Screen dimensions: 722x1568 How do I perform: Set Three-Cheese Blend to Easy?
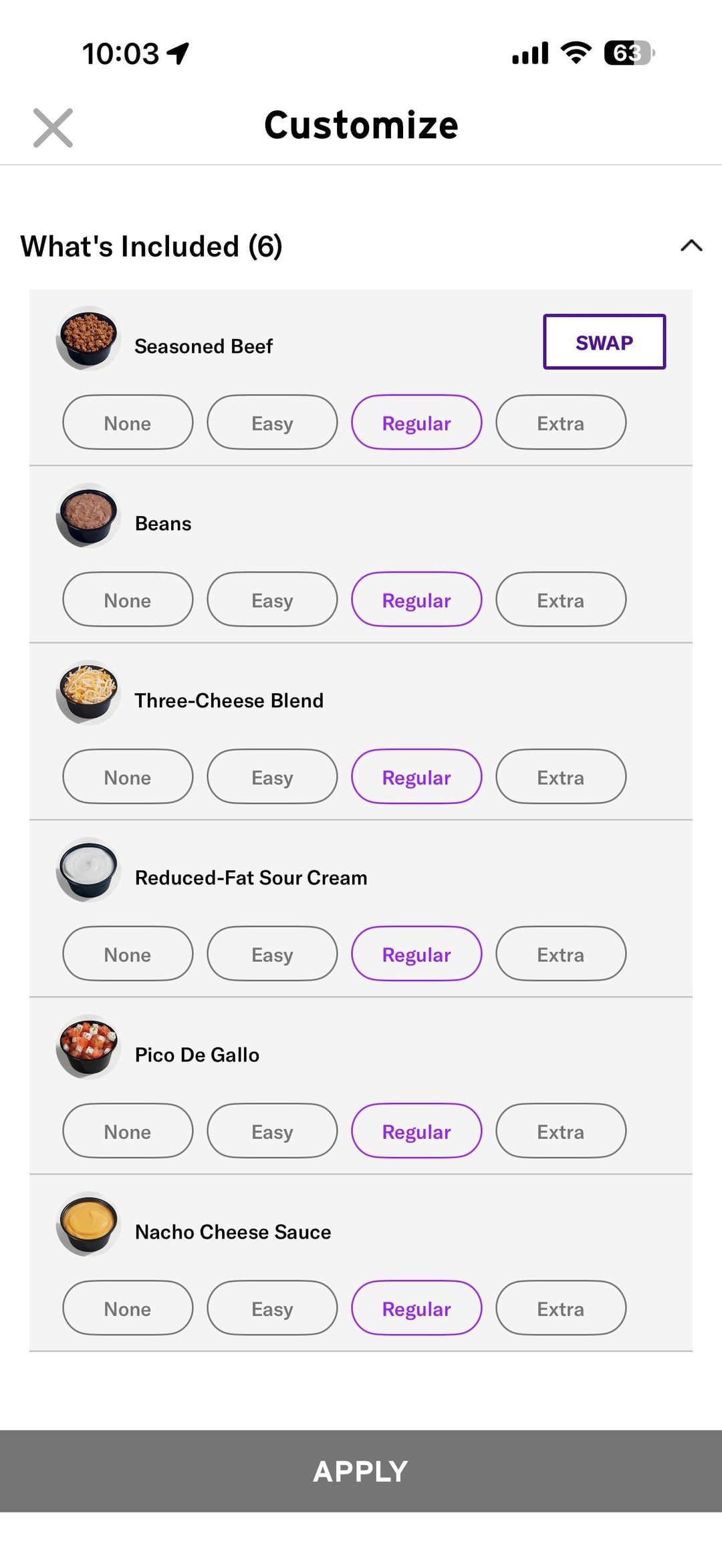click(272, 777)
